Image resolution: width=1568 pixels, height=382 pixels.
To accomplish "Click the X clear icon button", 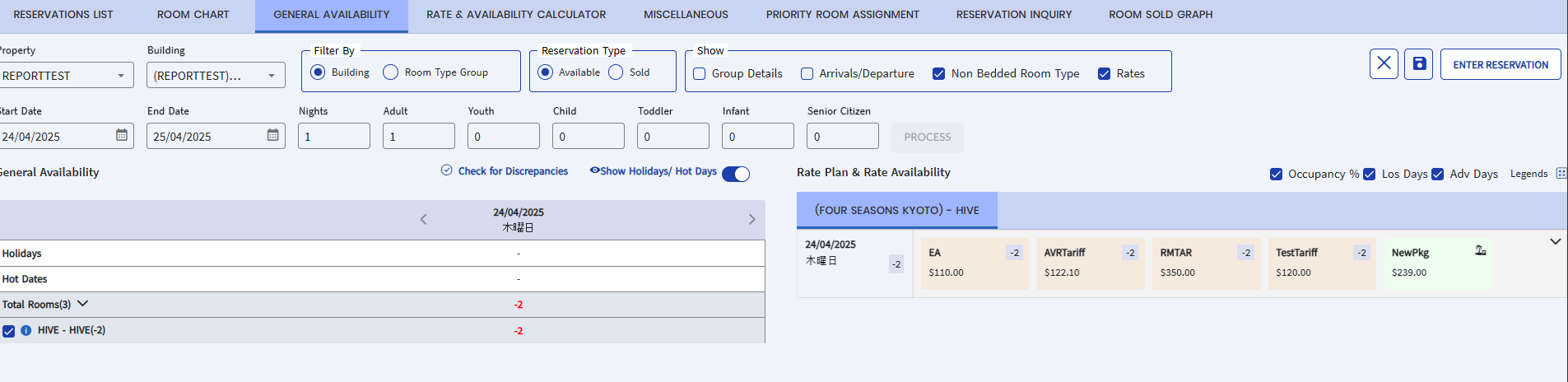I will click(x=1384, y=64).
